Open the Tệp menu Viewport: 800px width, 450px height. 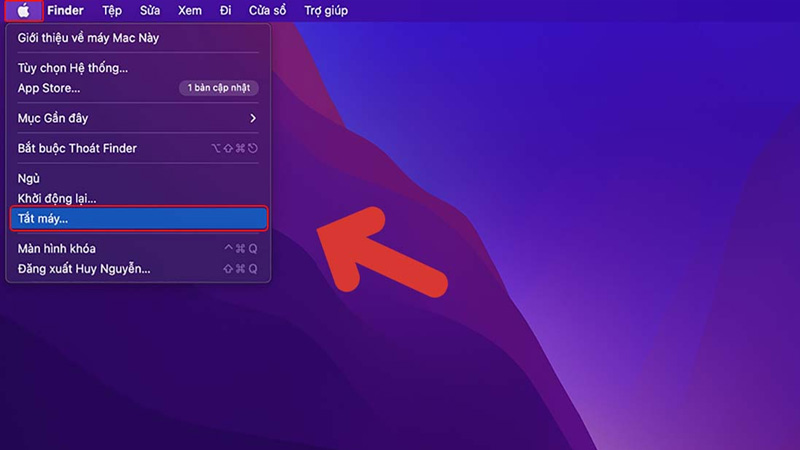tap(112, 11)
